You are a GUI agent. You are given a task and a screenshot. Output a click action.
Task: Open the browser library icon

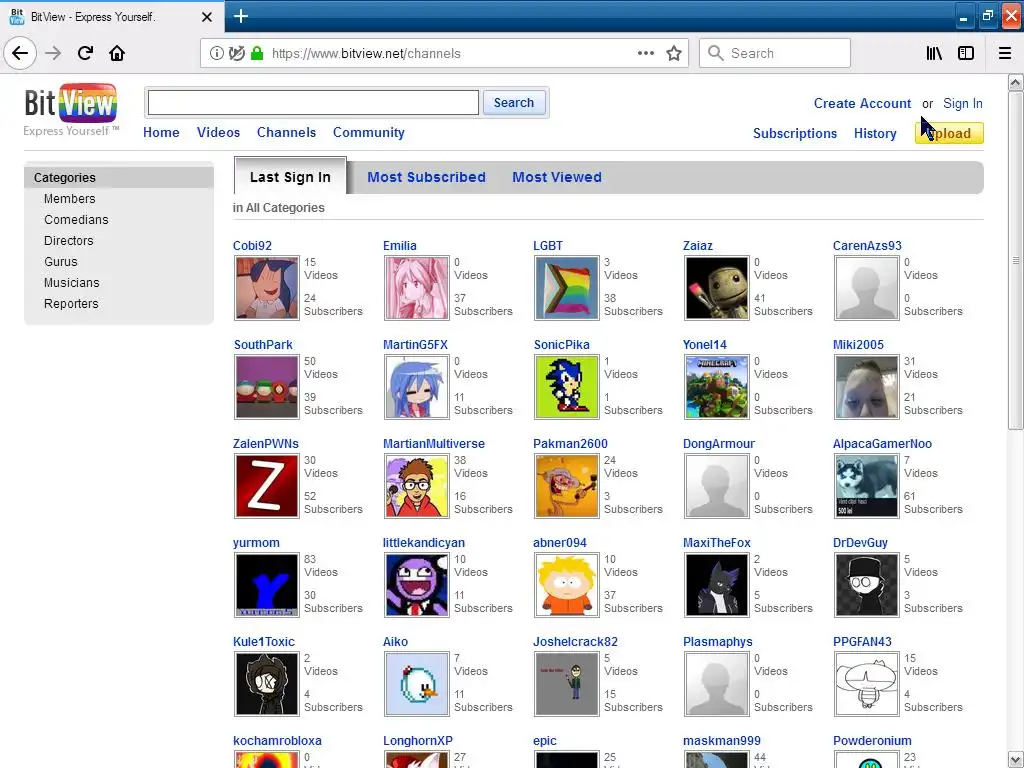(x=934, y=53)
